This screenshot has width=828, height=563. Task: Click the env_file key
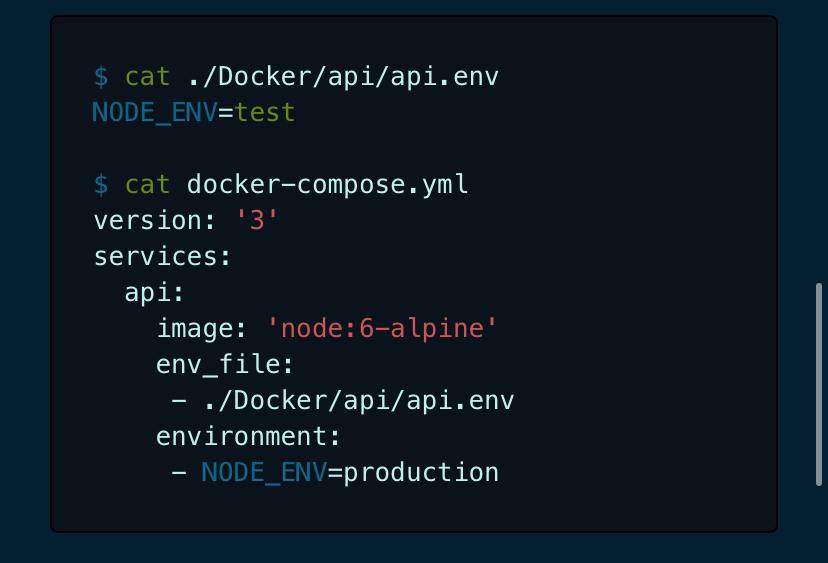point(224,364)
